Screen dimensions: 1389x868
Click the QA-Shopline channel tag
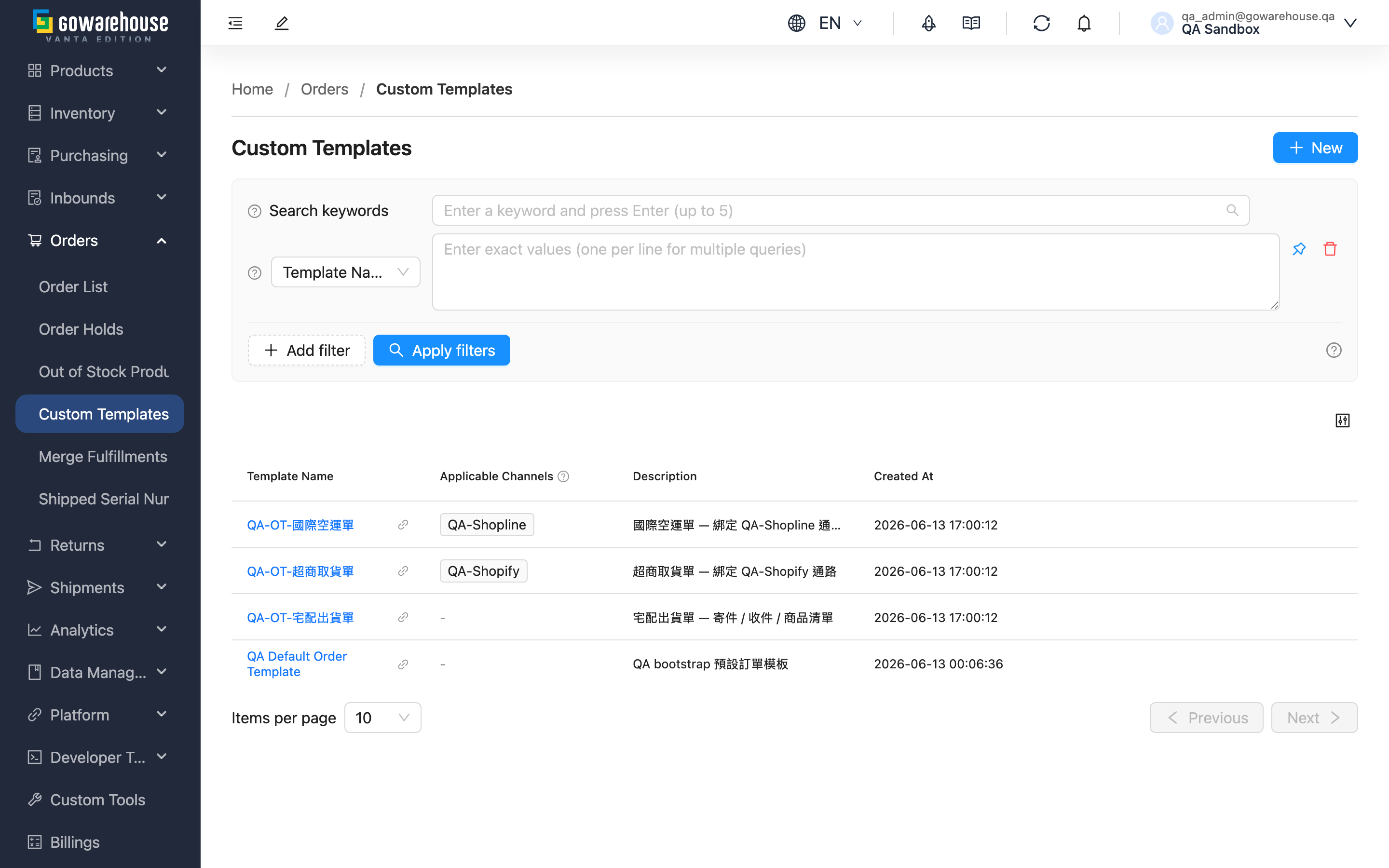pos(487,525)
